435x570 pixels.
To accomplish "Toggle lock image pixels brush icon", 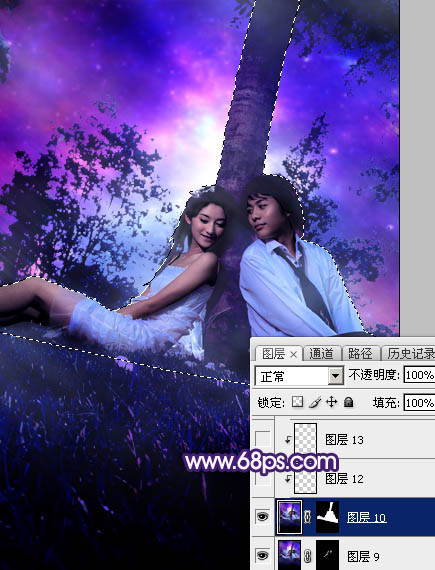I will (315, 402).
